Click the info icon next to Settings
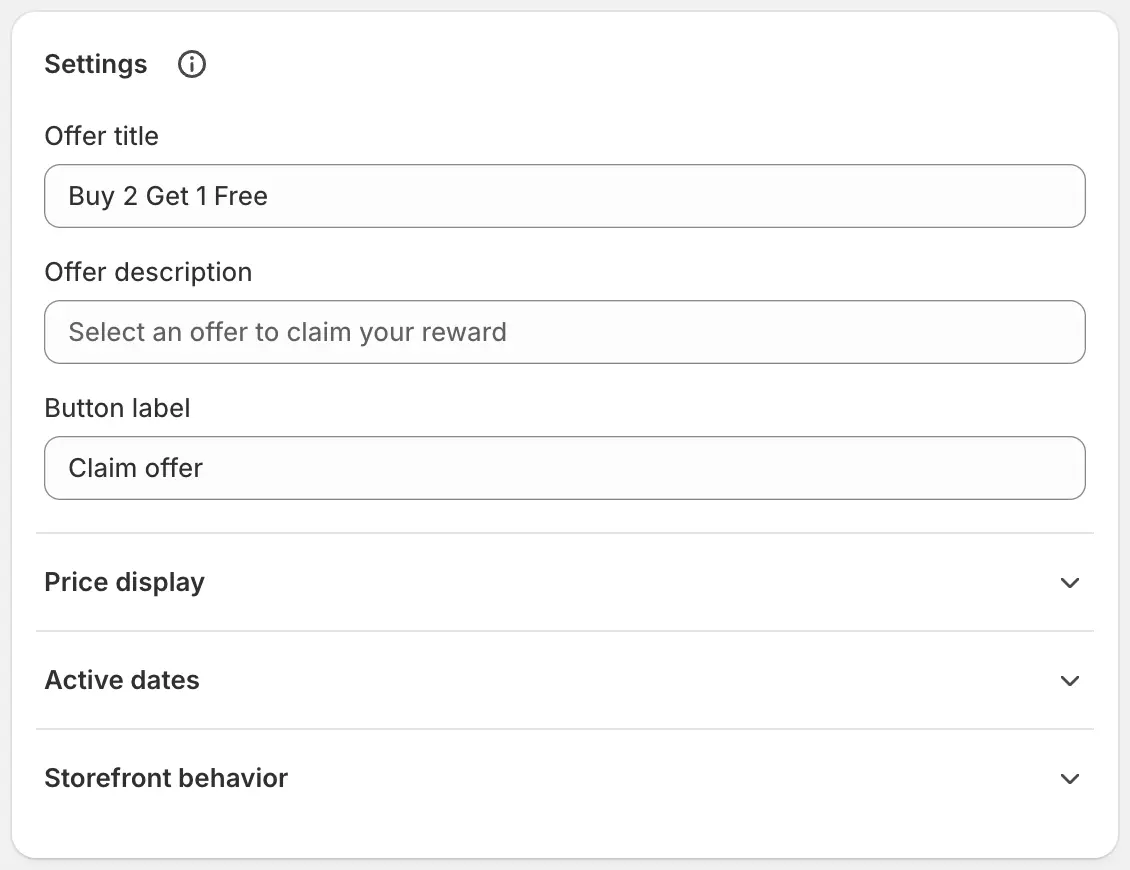Screen dimensions: 1130x870 pos(192,64)
